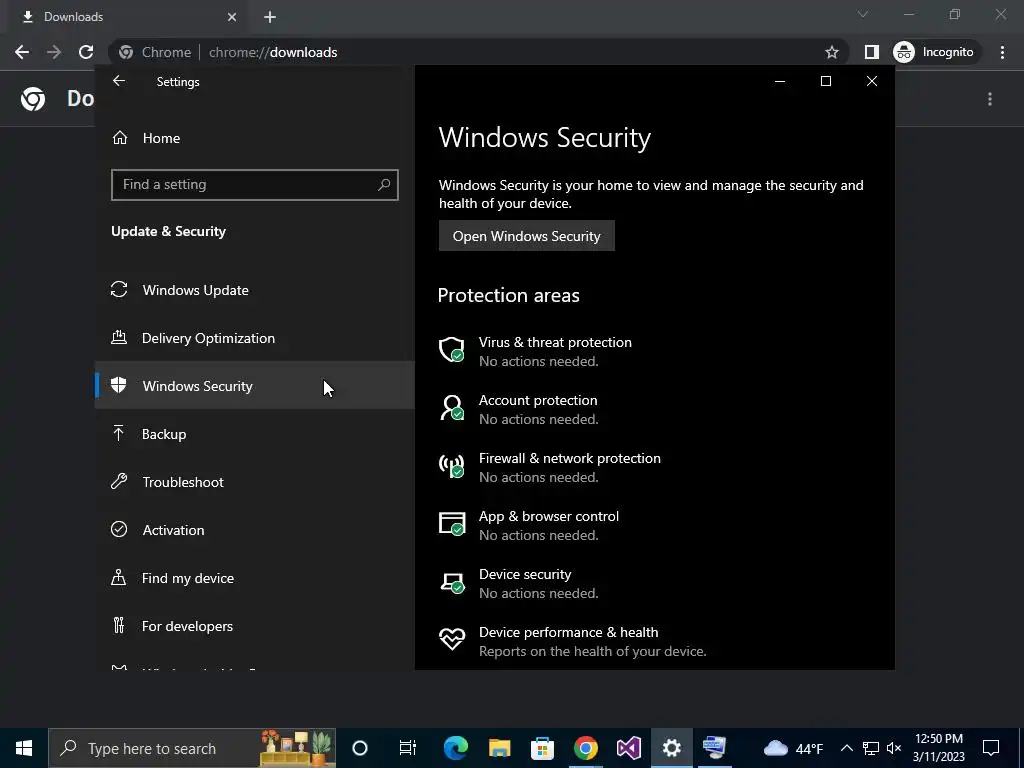Click the For developers tools icon
Screen dimensions: 1024x768
(118, 626)
